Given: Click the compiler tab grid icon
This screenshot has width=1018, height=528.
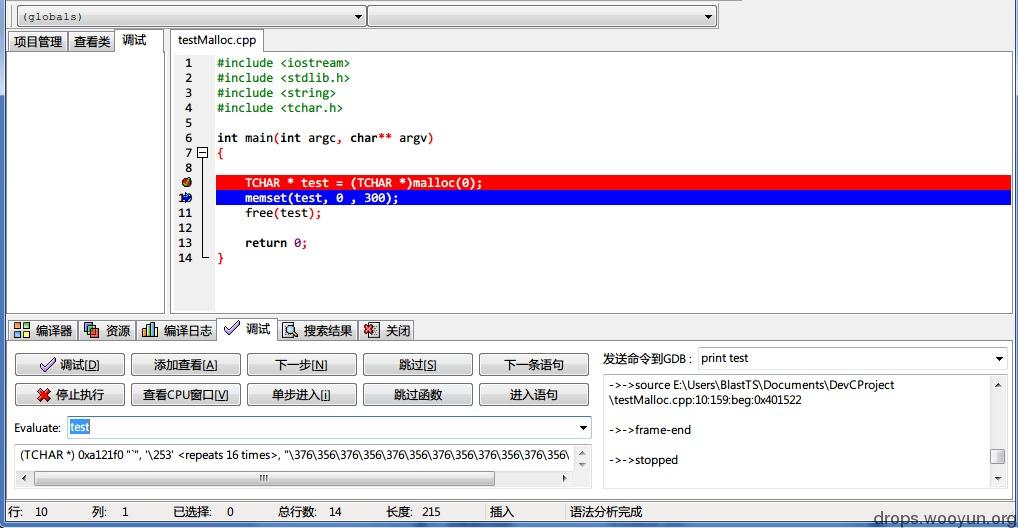Looking at the screenshot, I should coord(22,330).
